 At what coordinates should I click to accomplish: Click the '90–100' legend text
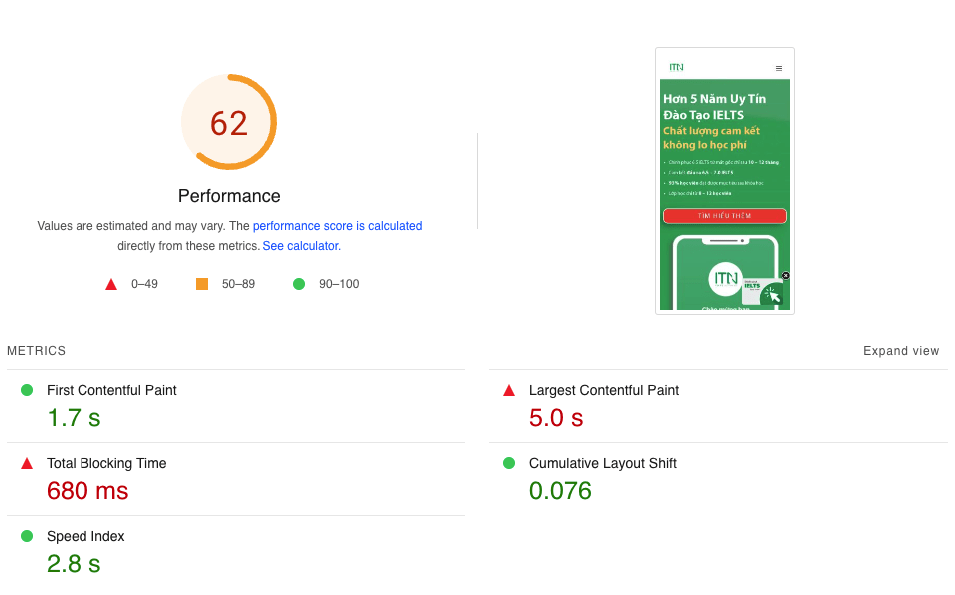point(339,284)
